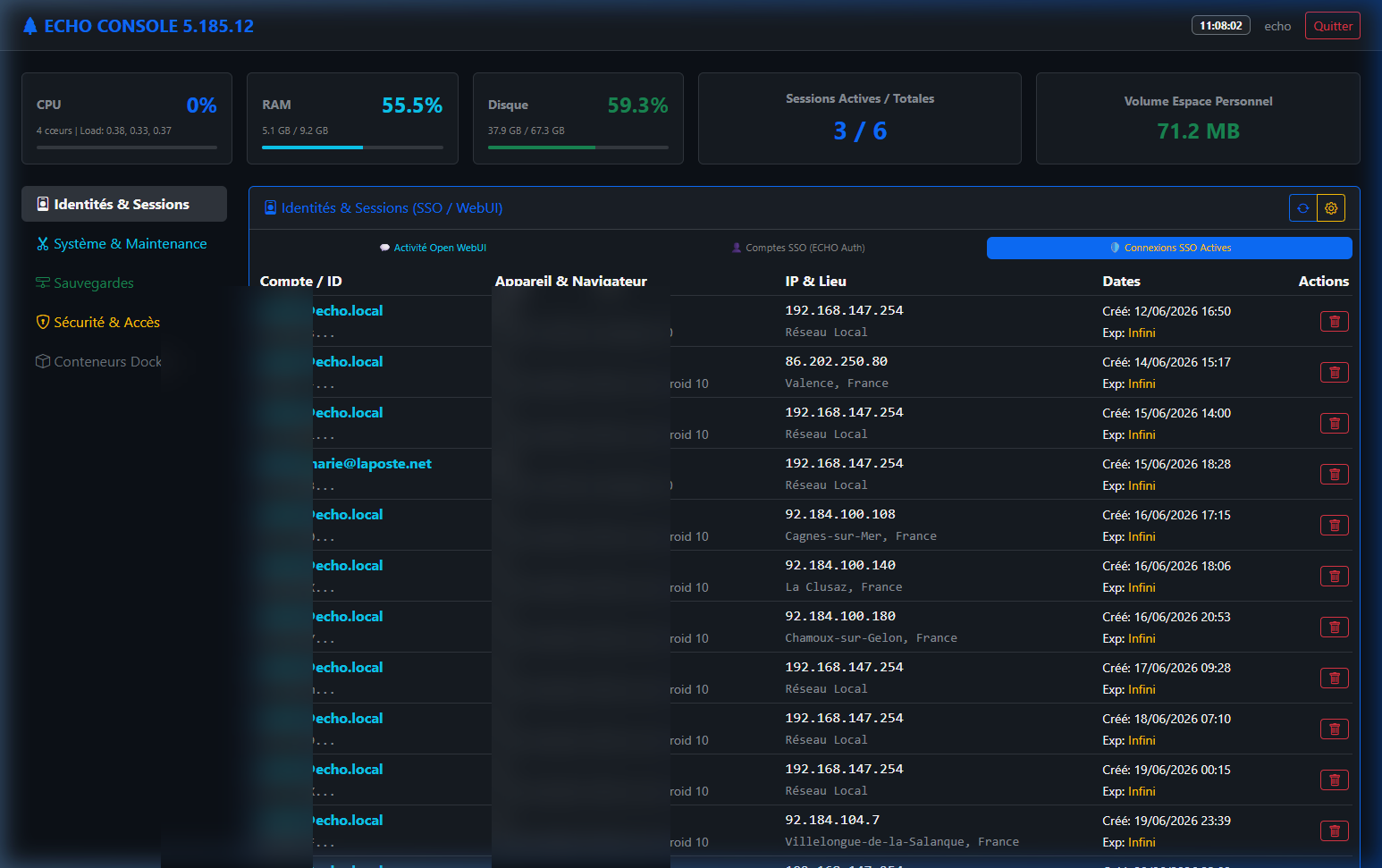Click the Appareil & Navigateur column header
The height and width of the screenshot is (868, 1382).
click(571, 281)
